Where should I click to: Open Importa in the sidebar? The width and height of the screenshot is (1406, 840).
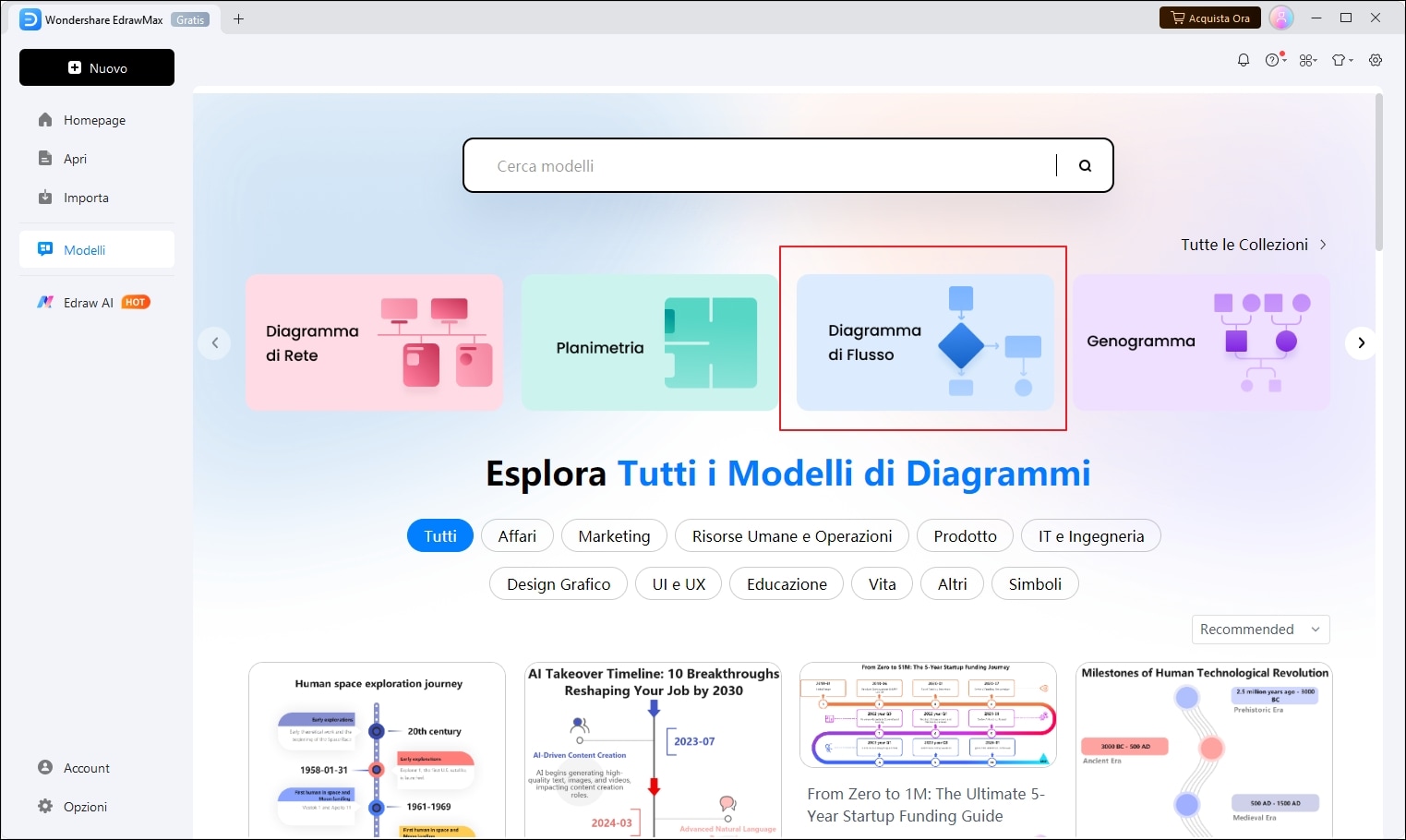pos(86,198)
